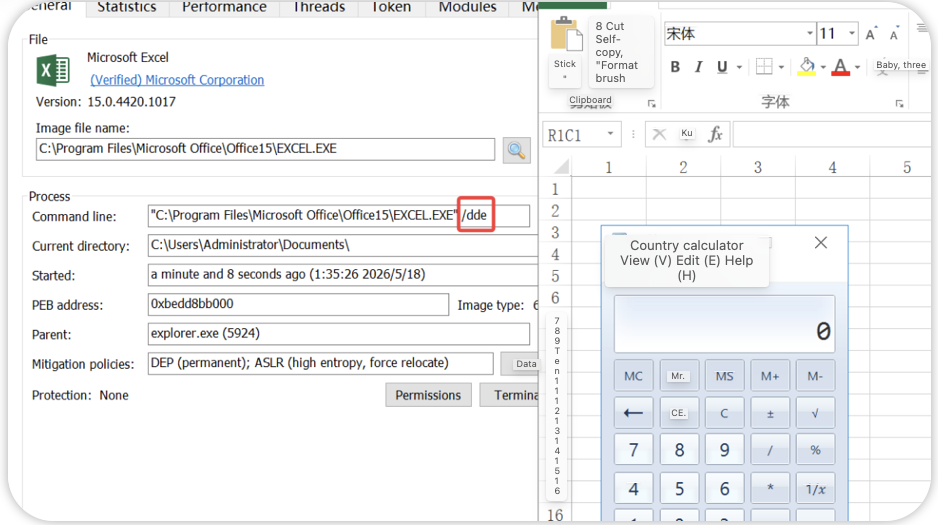
Task: Click the calculator 5 key
Action: click(x=678, y=489)
